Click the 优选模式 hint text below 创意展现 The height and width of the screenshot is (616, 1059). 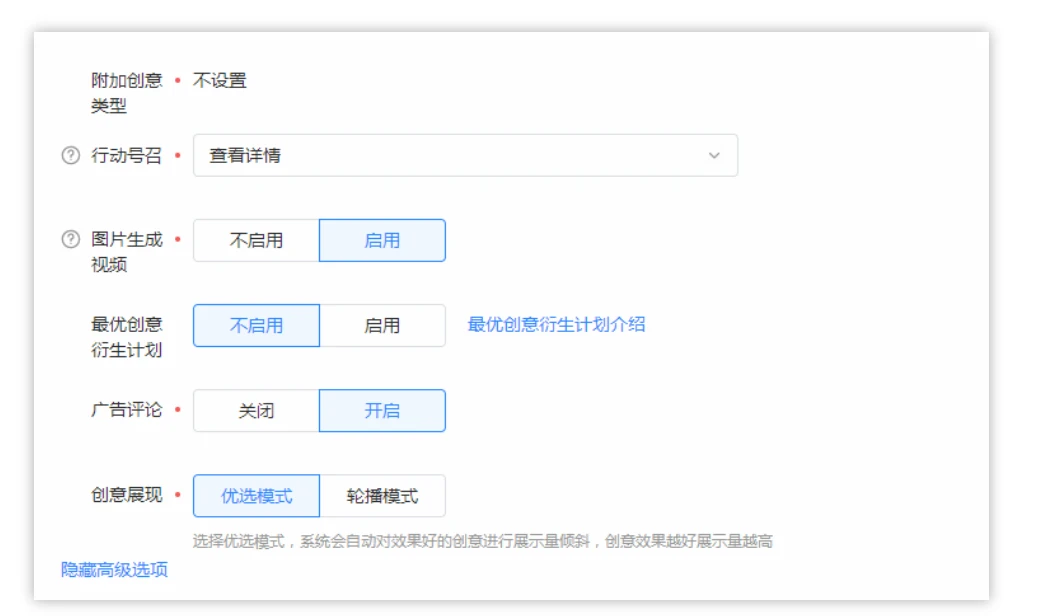point(482,542)
